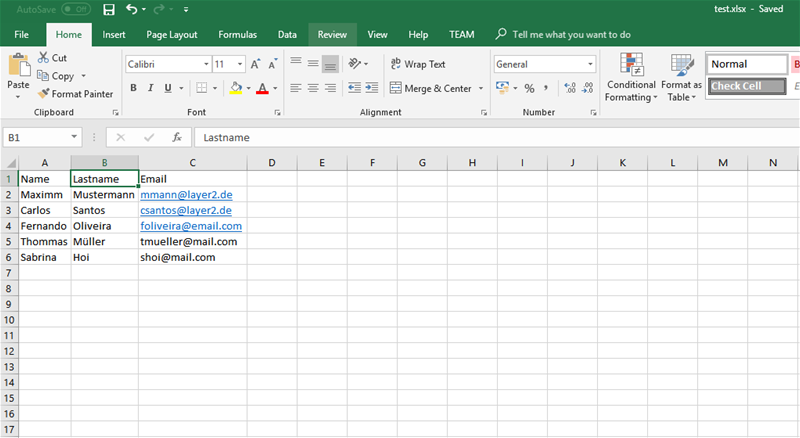Viewport: 800px width, 438px height.
Task: Toggle Italic formatting
Action: 150,88
